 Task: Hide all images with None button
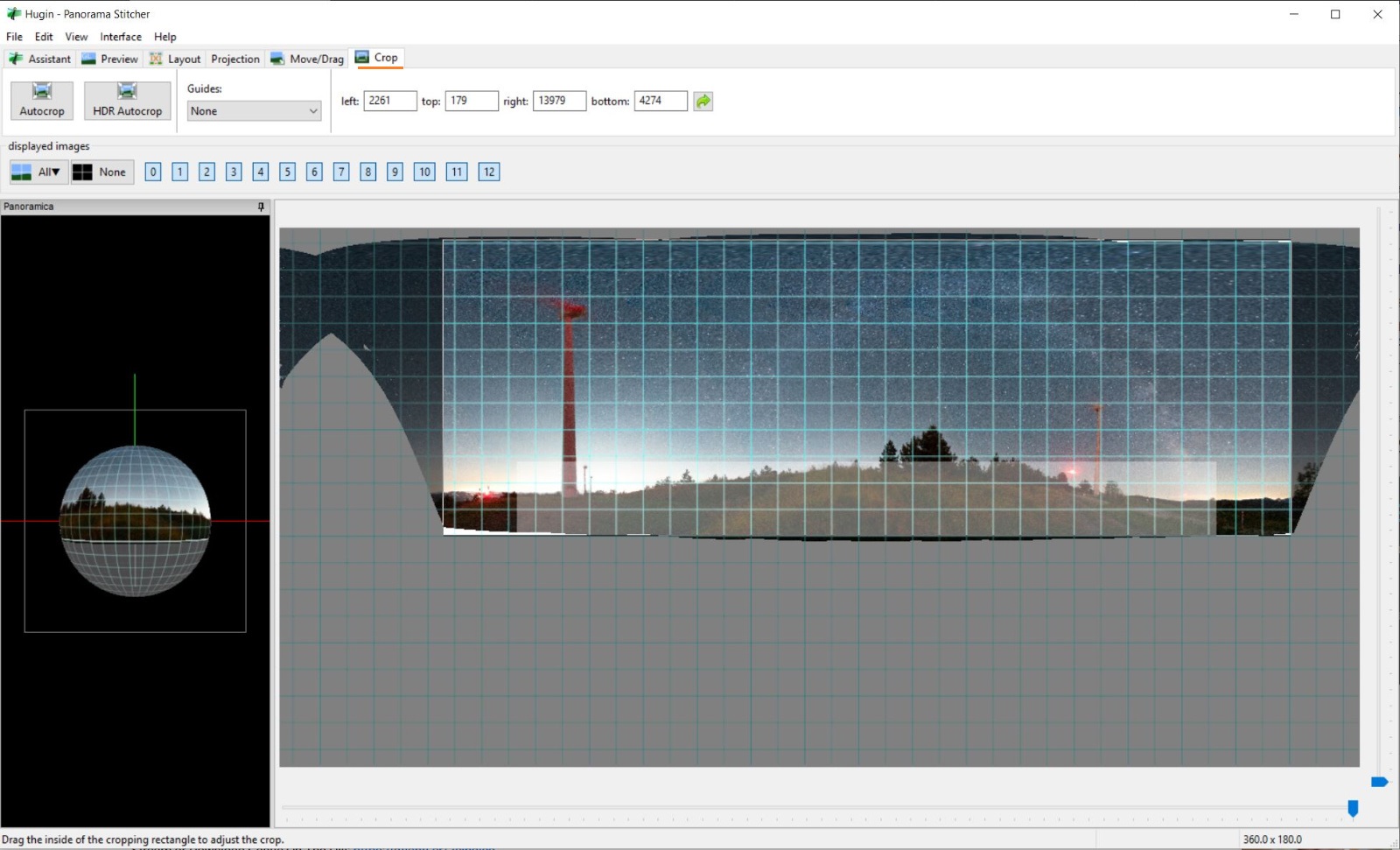coord(102,172)
